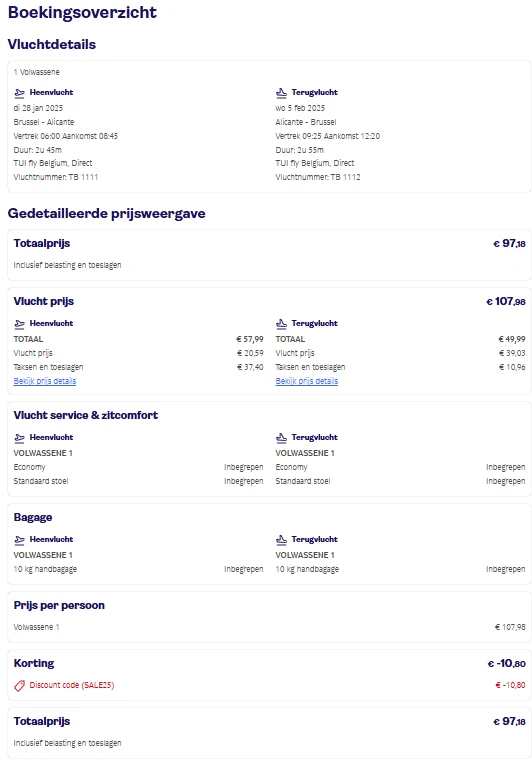Click the Terugvlucht icon in Vlucht service & zitcomfort
The image size is (532, 762).
click(281, 437)
